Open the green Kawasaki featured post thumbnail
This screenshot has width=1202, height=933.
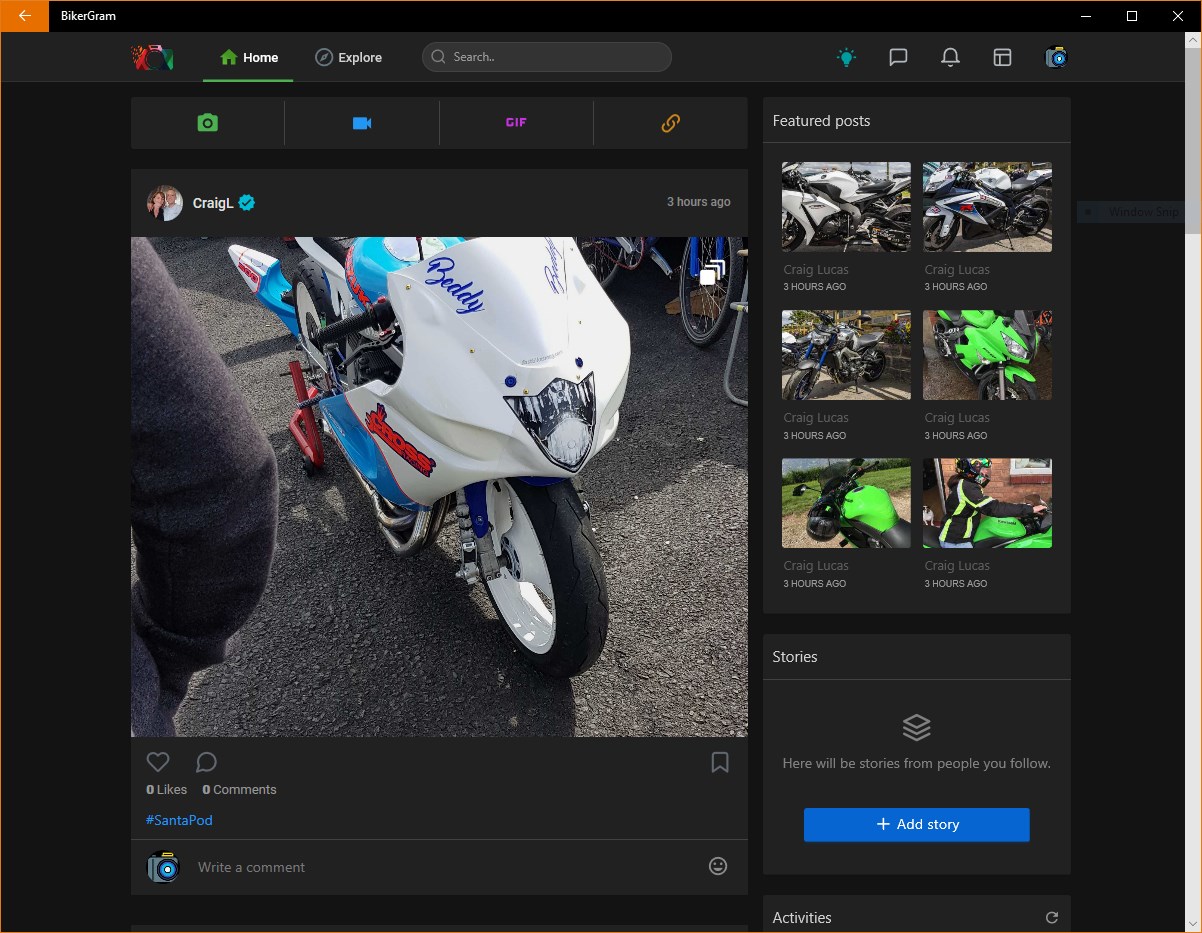pos(987,355)
